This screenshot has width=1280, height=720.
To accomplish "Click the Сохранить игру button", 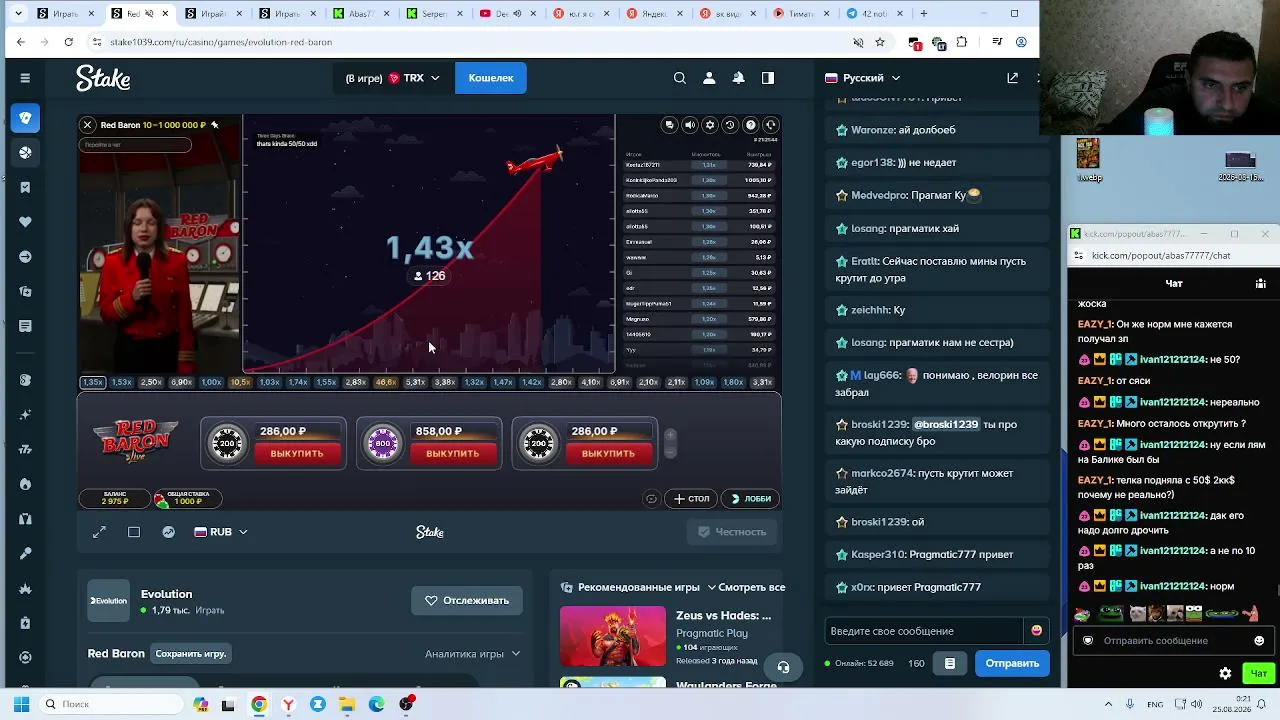I will click(x=191, y=654).
